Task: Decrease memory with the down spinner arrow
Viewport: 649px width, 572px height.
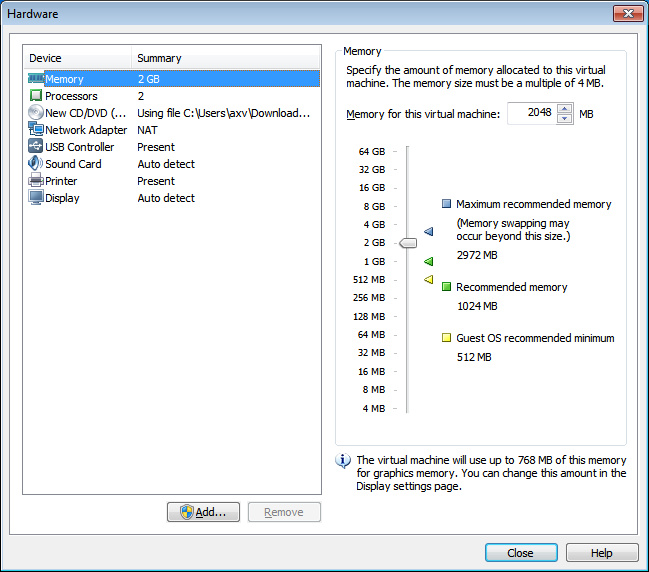Action: coord(565,119)
